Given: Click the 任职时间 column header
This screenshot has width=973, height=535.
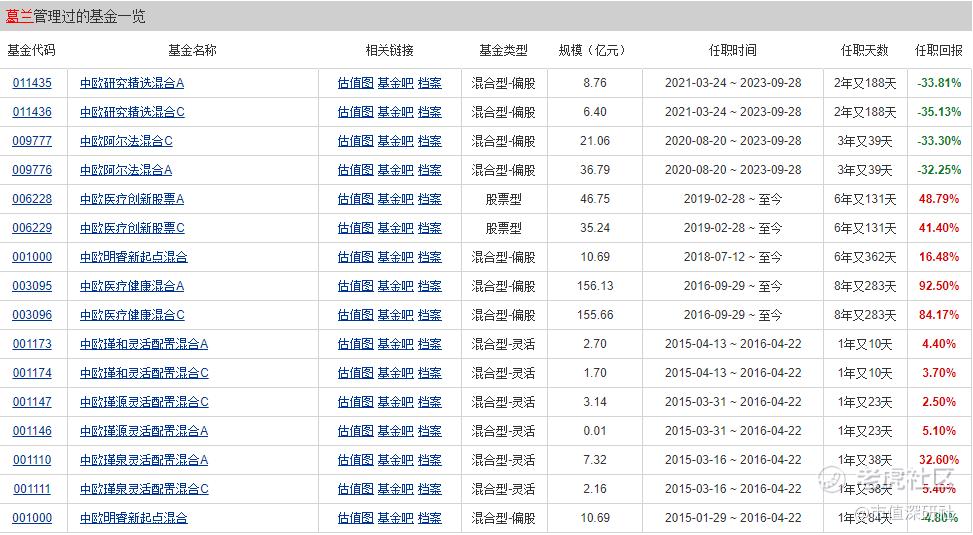Looking at the screenshot, I should click(x=733, y=50).
